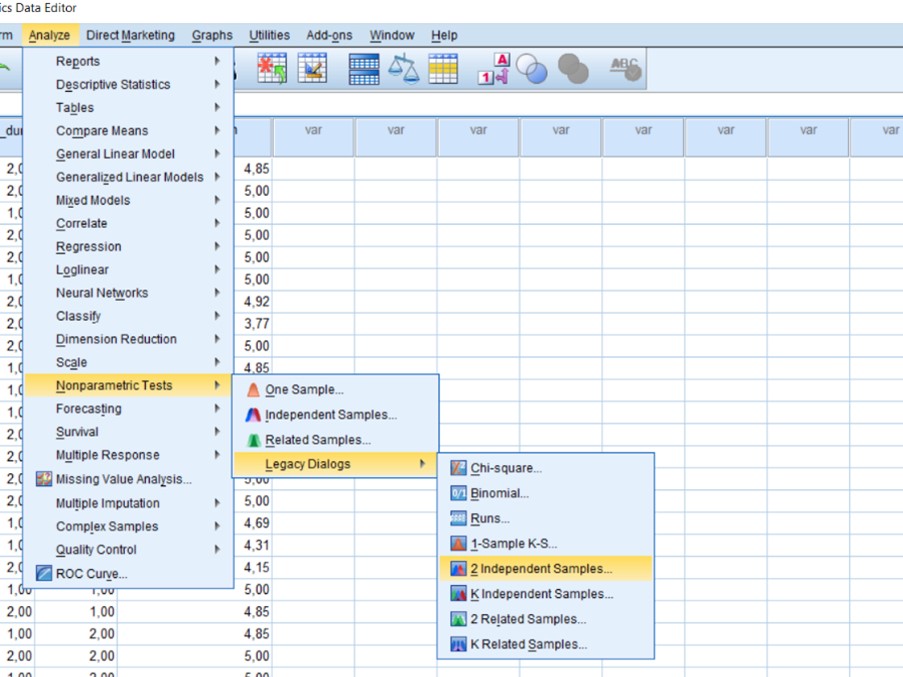Screen dimensions: 903x677
Task: Open the Graphs menu in menu bar
Action: (212, 35)
